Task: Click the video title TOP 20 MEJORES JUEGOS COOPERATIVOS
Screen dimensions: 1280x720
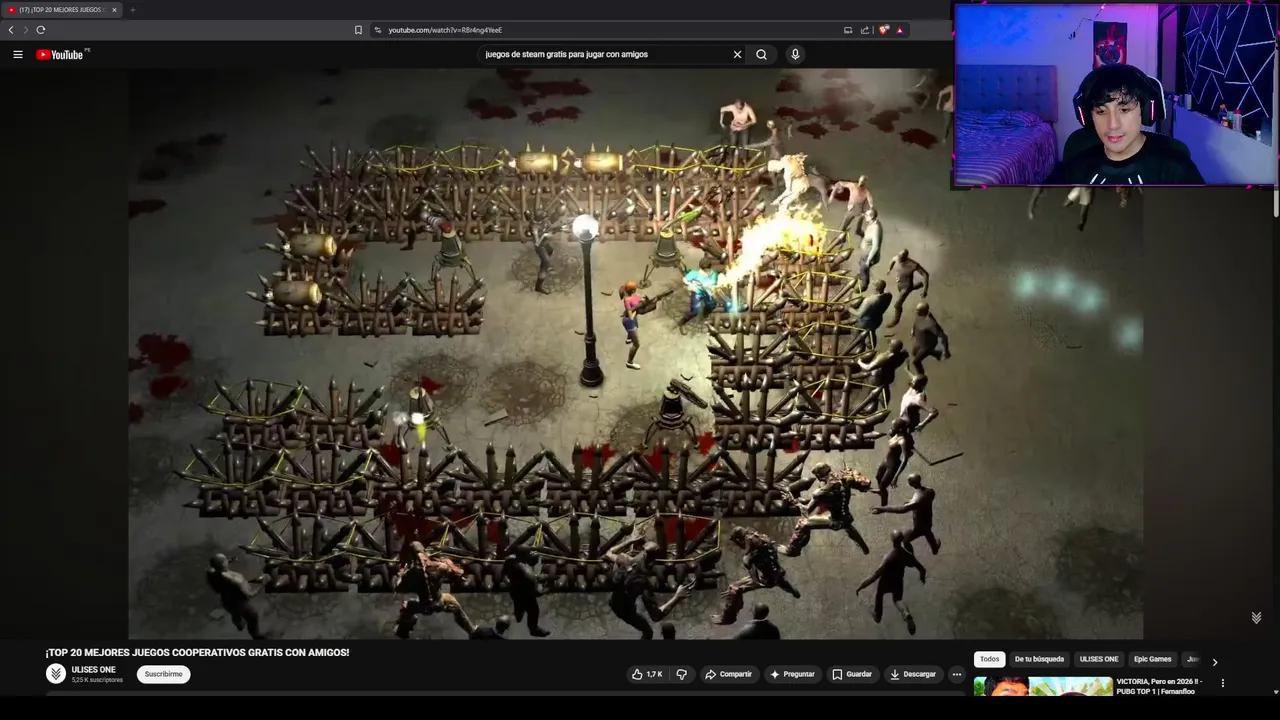Action: pos(197,652)
